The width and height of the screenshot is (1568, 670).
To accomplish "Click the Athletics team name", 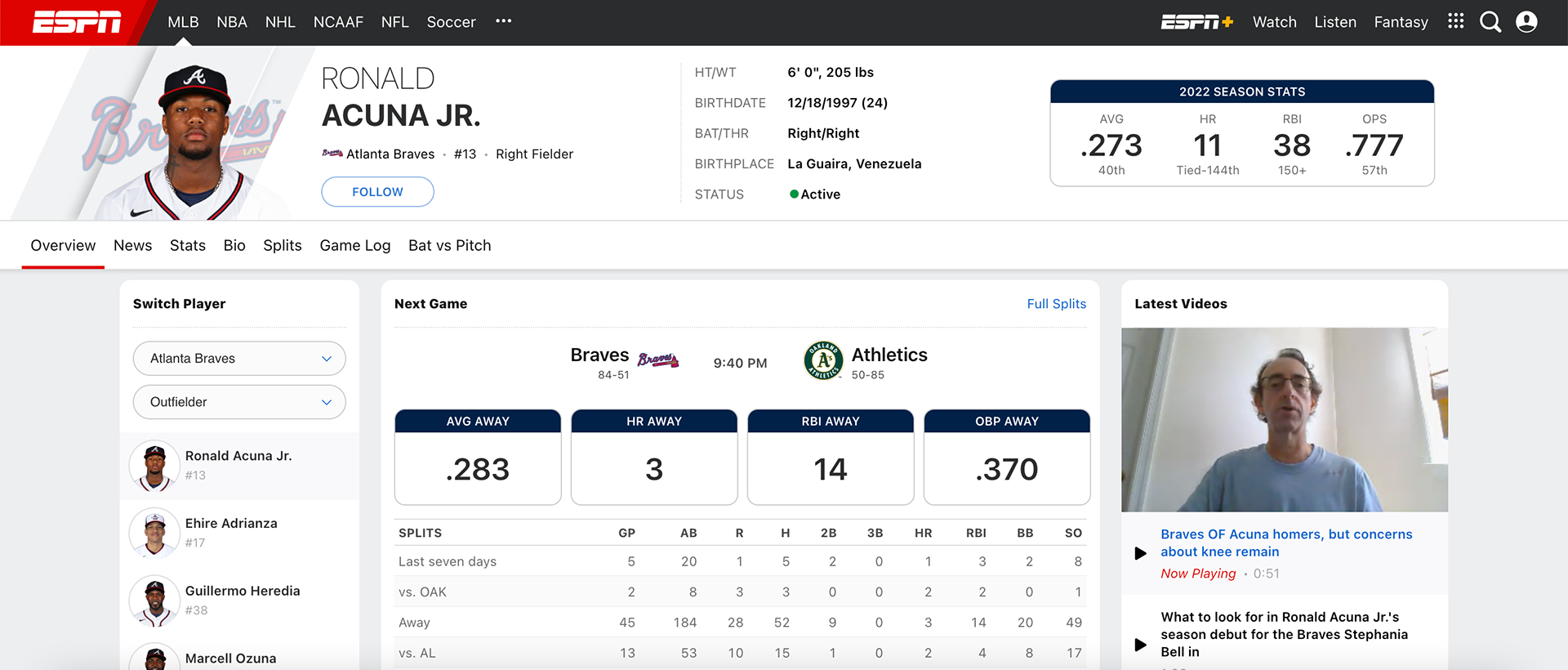I will (x=889, y=355).
